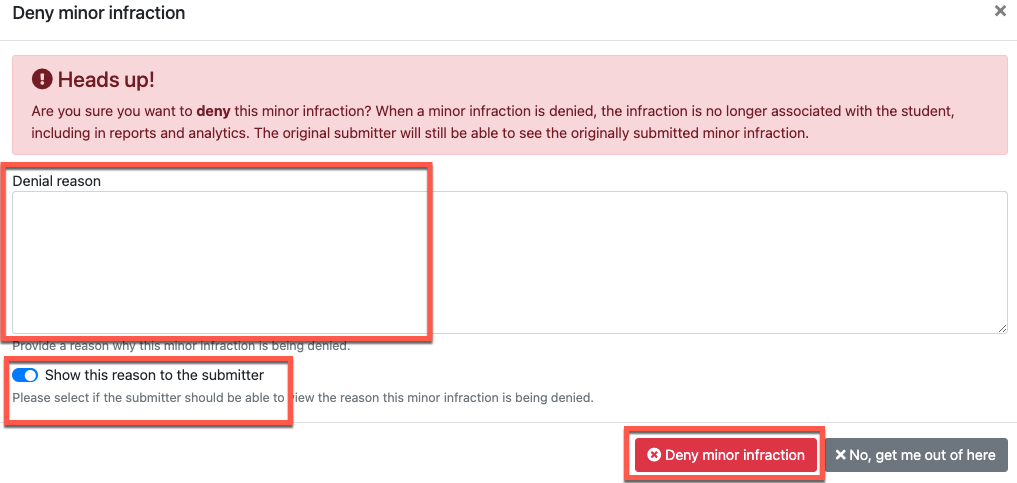Click the "Deny minor infraction" dialog title

tap(98, 13)
